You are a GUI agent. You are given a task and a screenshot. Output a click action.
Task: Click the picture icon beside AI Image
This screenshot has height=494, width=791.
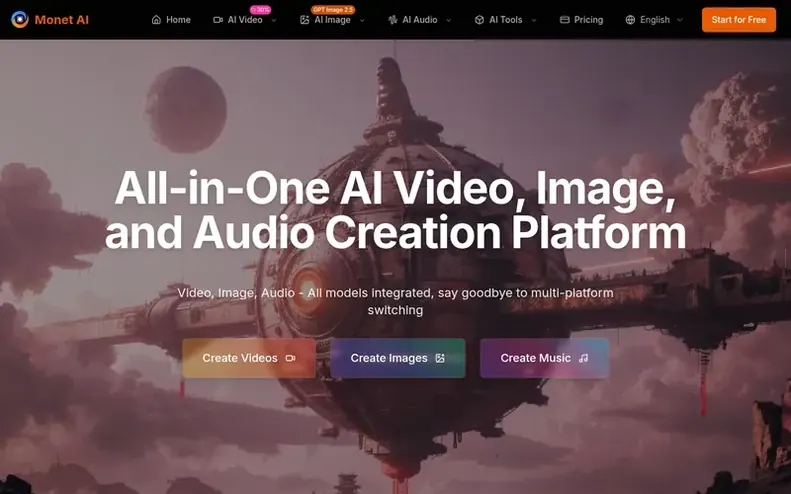(304, 20)
